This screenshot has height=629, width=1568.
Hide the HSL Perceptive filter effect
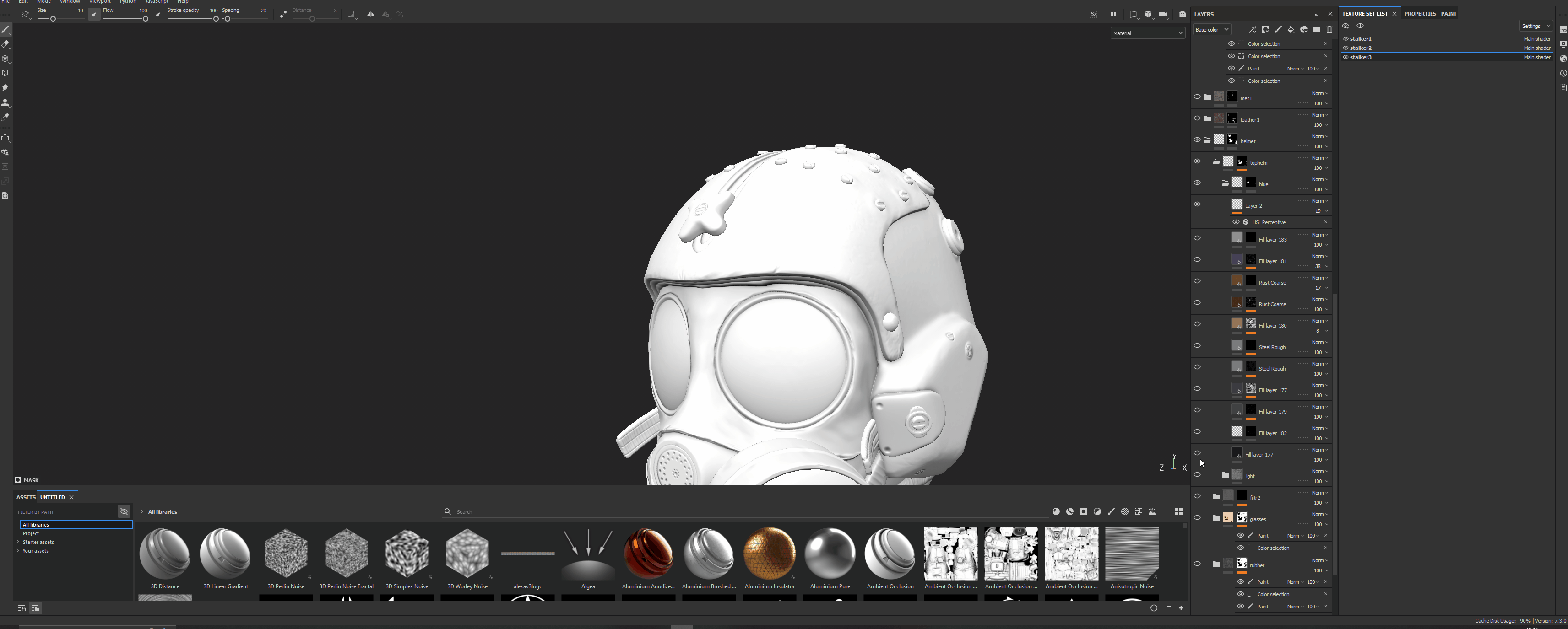tap(1236, 222)
